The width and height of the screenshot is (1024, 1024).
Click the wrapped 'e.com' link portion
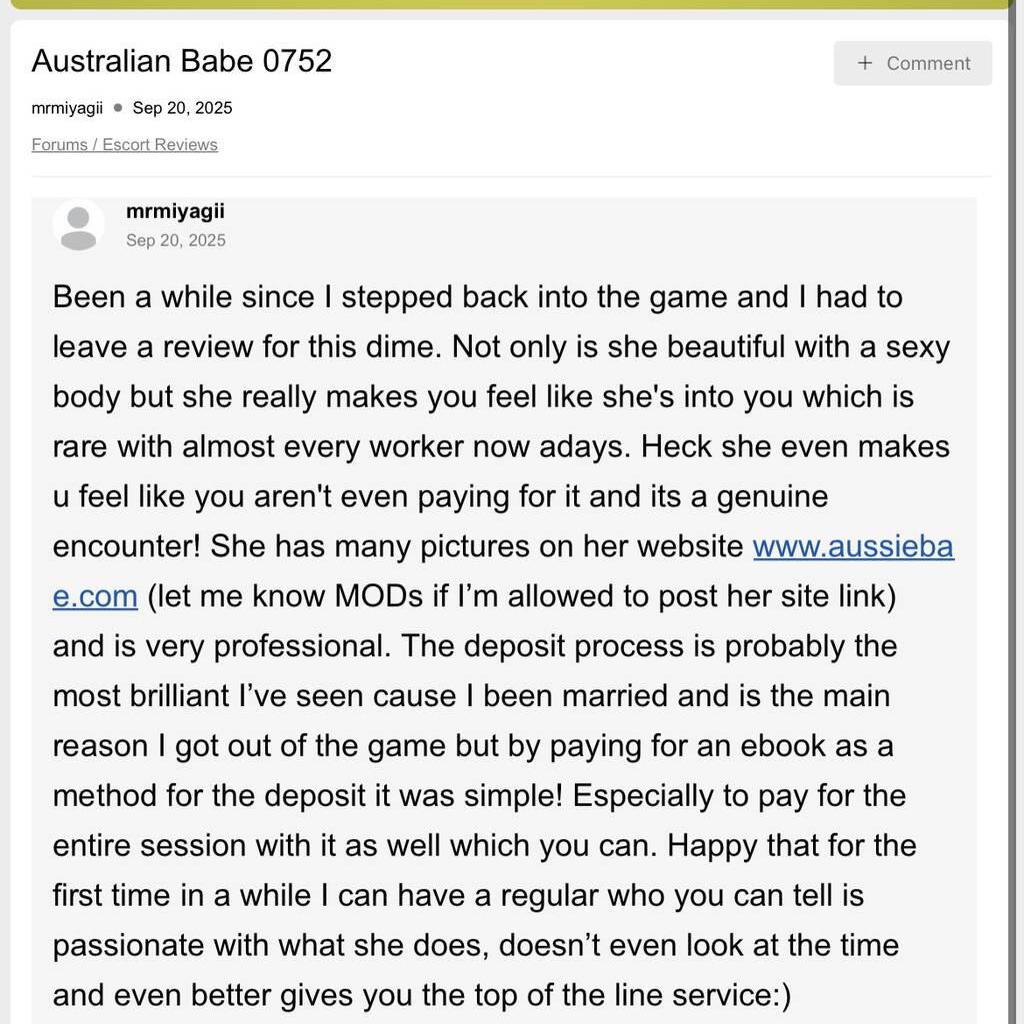click(x=94, y=597)
